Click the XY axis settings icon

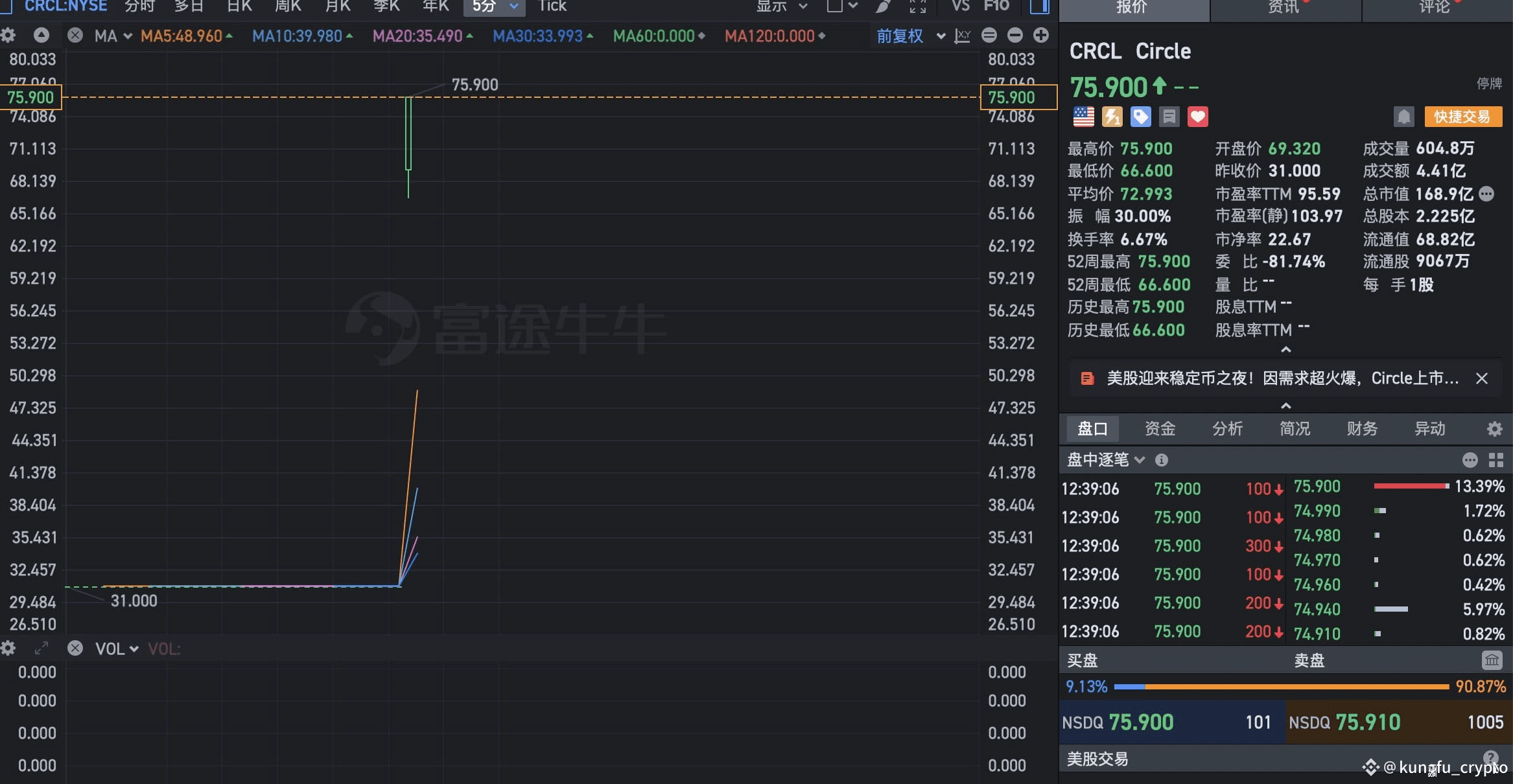point(963,36)
